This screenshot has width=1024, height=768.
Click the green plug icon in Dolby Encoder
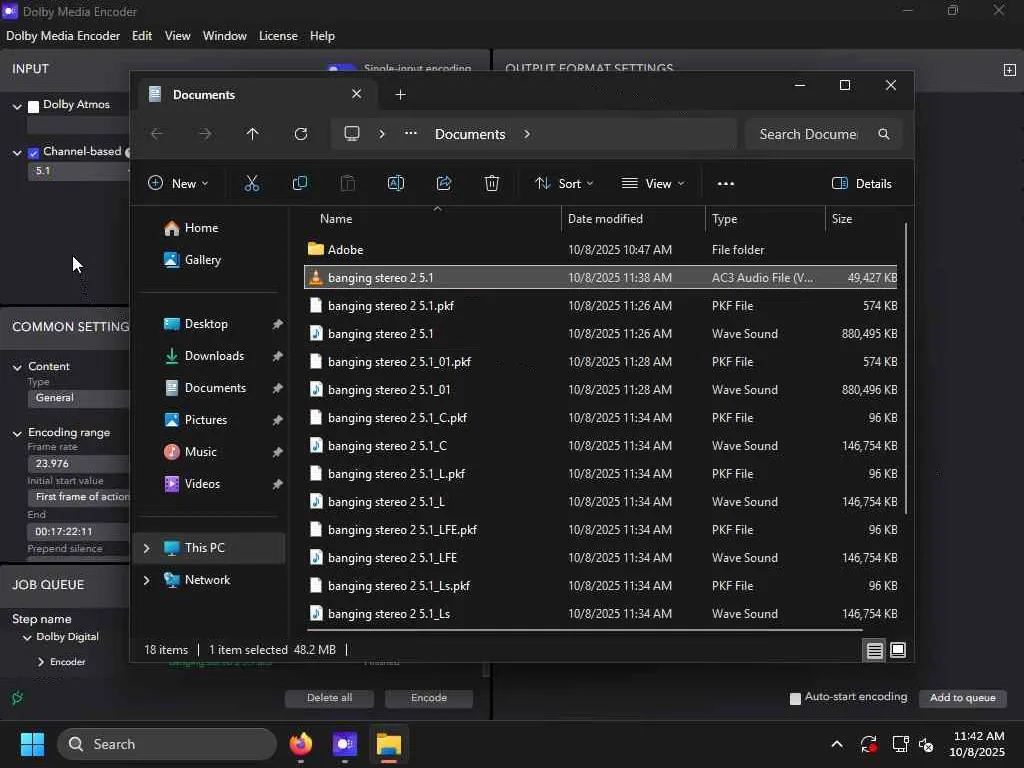click(x=18, y=697)
